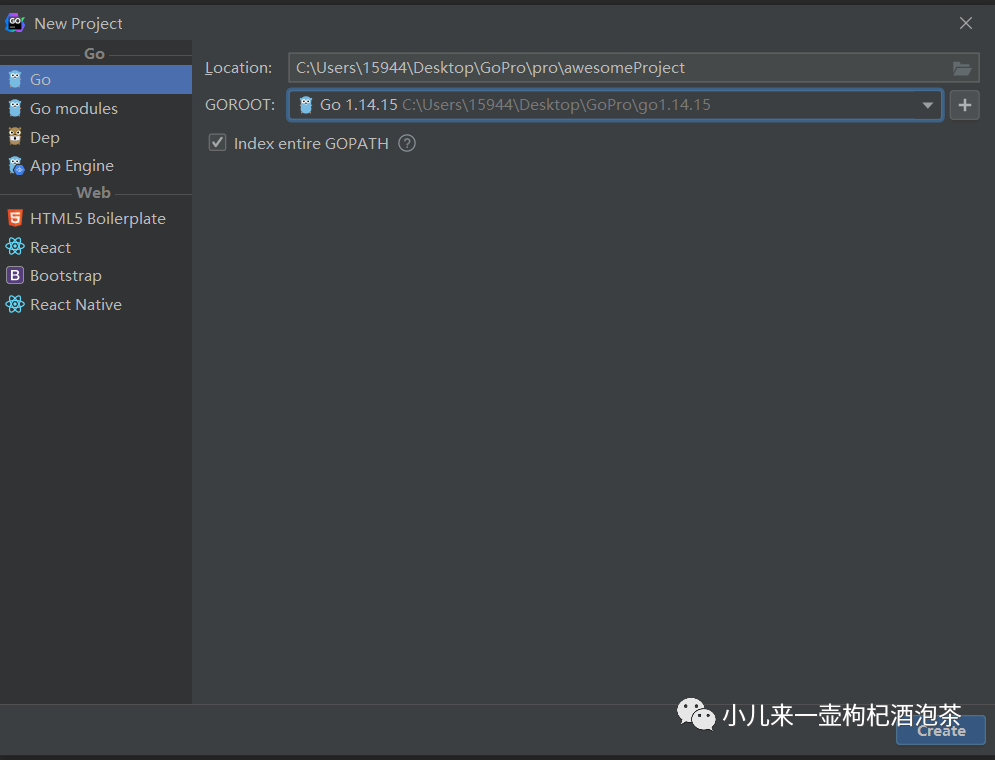Click the React Native atom icon
Viewport: 995px width, 760px height.
15,305
